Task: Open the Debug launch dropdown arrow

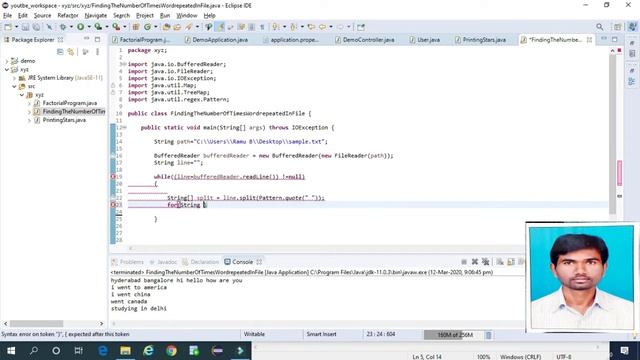Action: 71,27
